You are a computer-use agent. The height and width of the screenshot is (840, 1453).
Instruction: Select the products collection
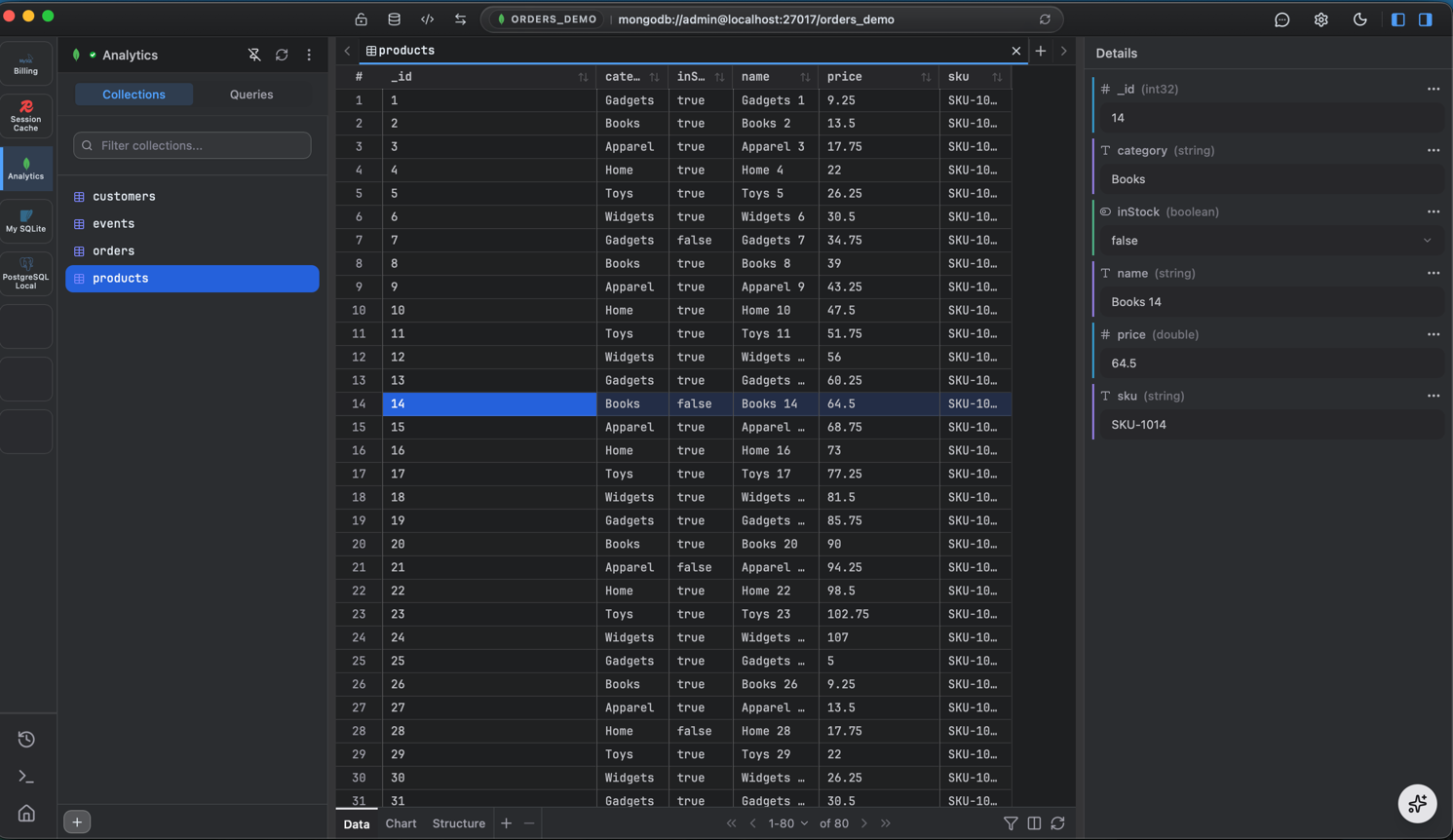point(192,279)
